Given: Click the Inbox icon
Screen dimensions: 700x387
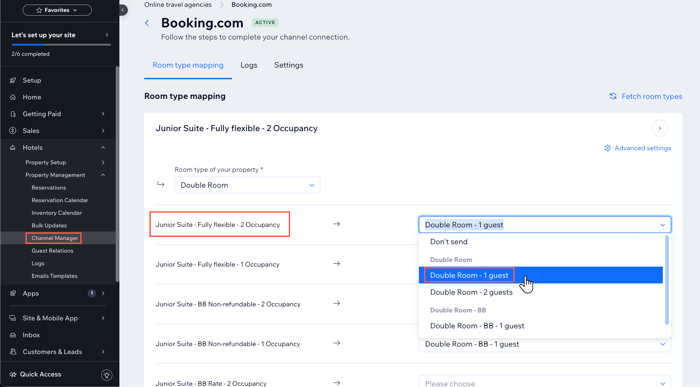Looking at the screenshot, I should point(13,335).
